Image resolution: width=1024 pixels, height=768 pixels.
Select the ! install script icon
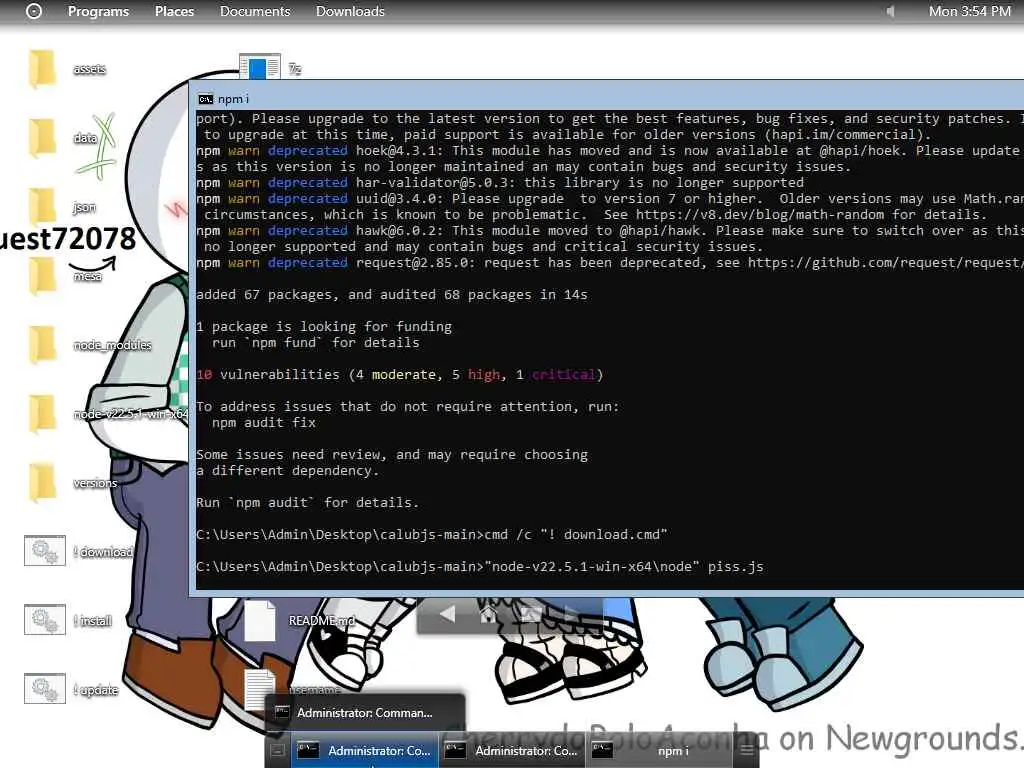point(44,620)
